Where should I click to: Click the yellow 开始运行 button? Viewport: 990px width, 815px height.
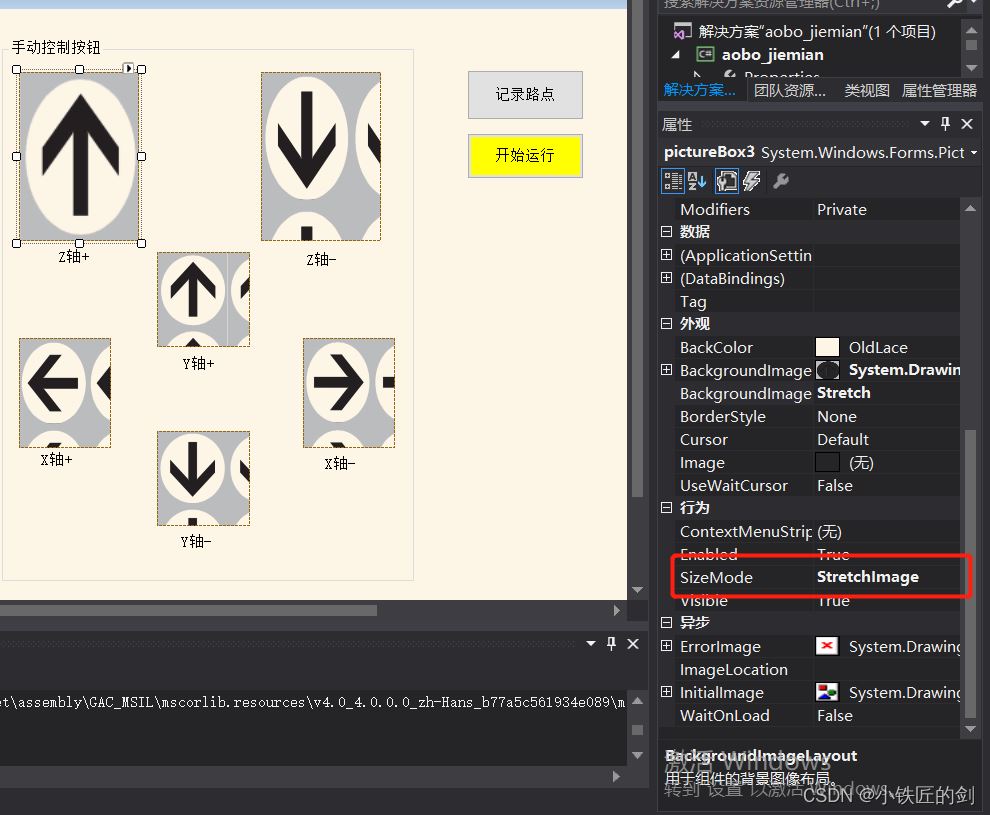click(525, 155)
